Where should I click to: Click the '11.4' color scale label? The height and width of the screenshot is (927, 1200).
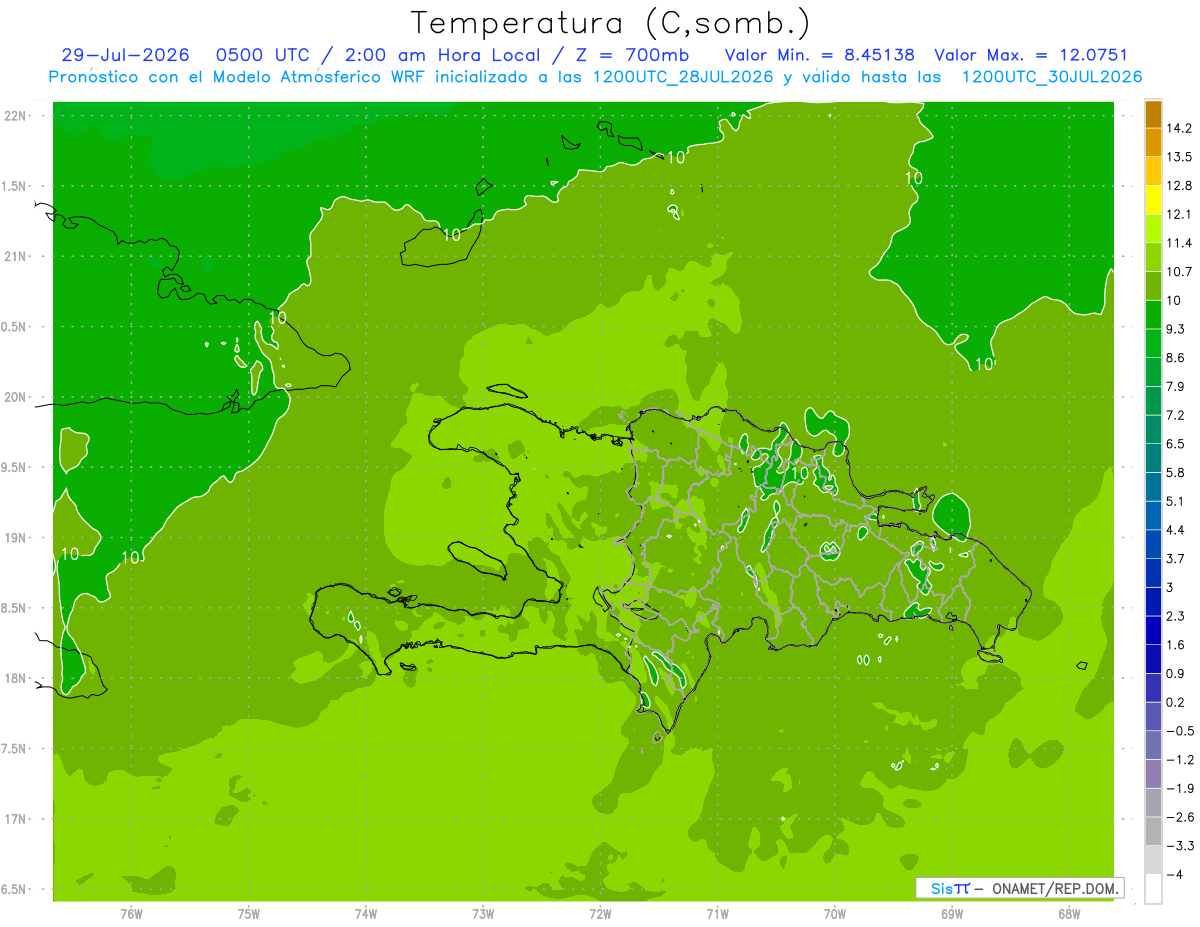tap(1180, 243)
